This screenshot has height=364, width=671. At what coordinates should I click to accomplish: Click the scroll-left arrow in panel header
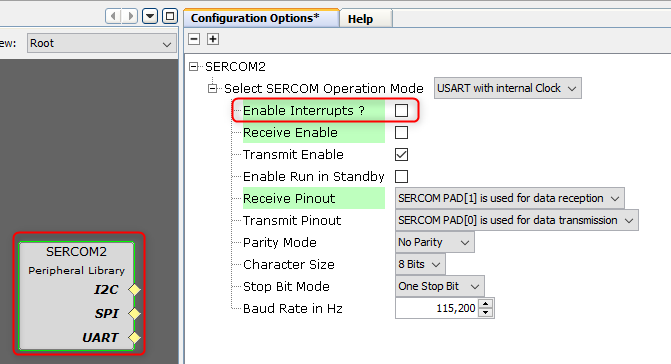coord(113,16)
